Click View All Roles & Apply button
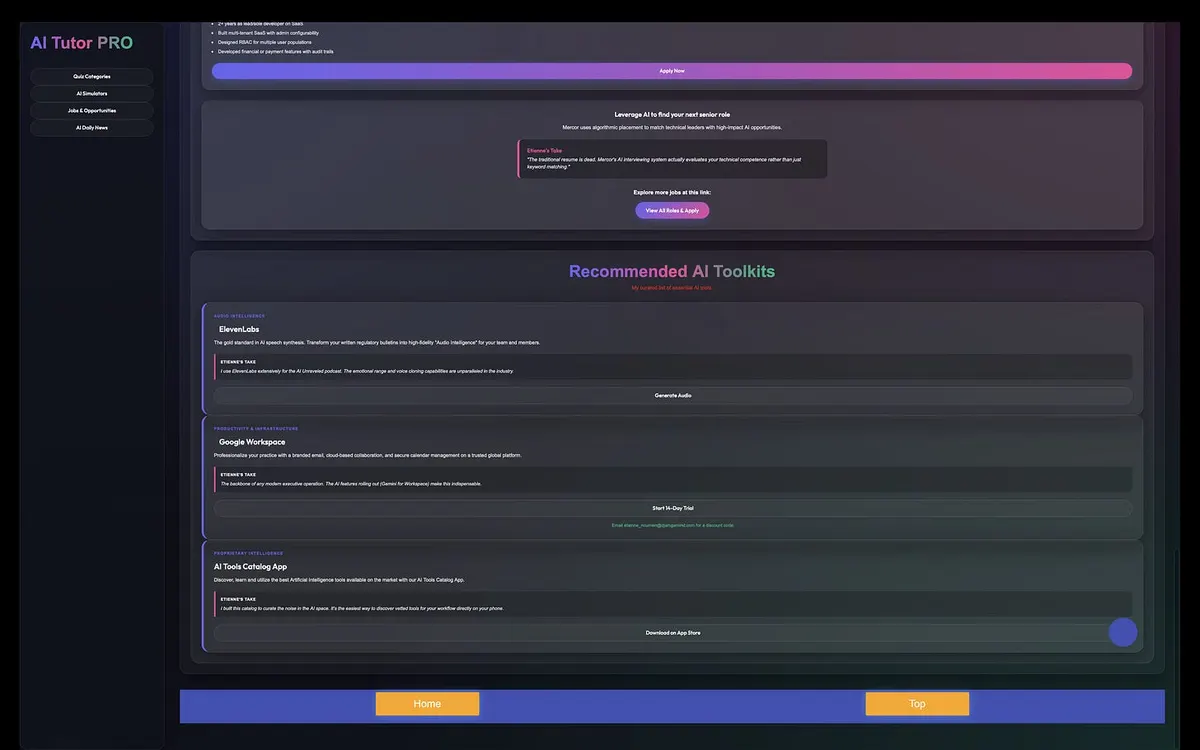 pos(672,210)
